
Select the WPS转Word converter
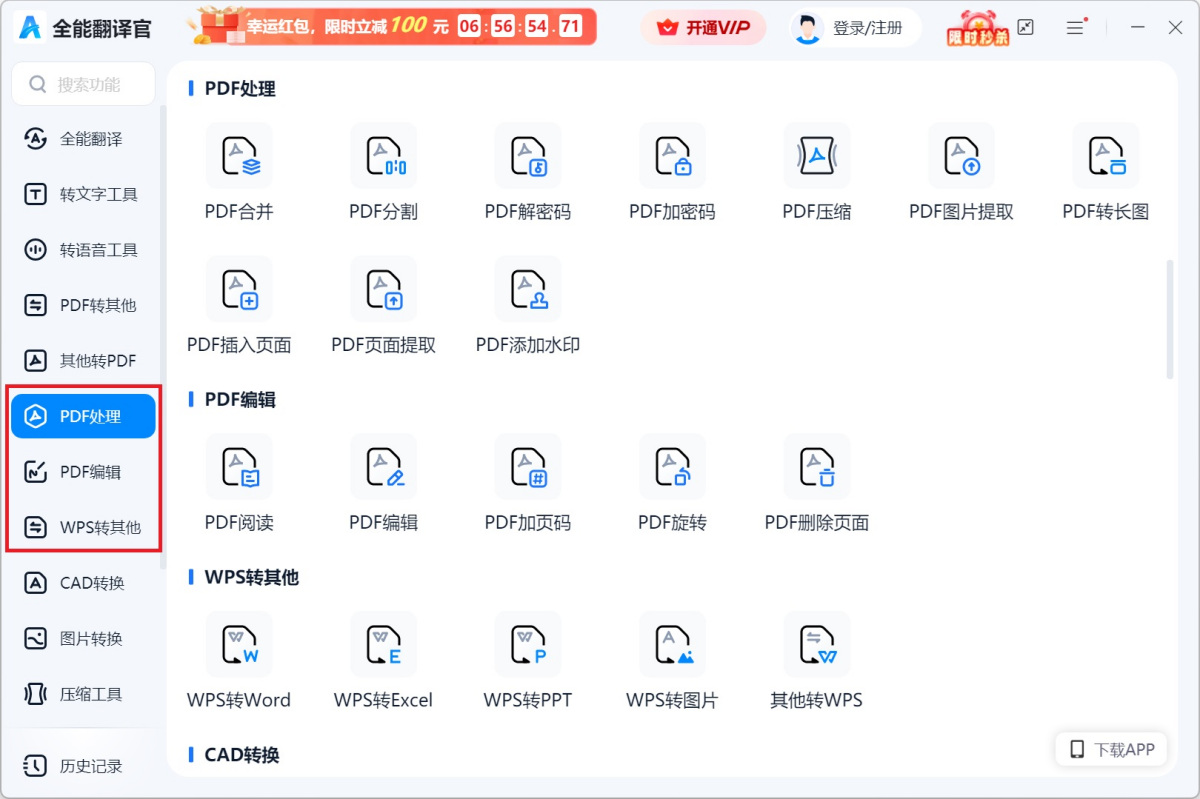239,660
